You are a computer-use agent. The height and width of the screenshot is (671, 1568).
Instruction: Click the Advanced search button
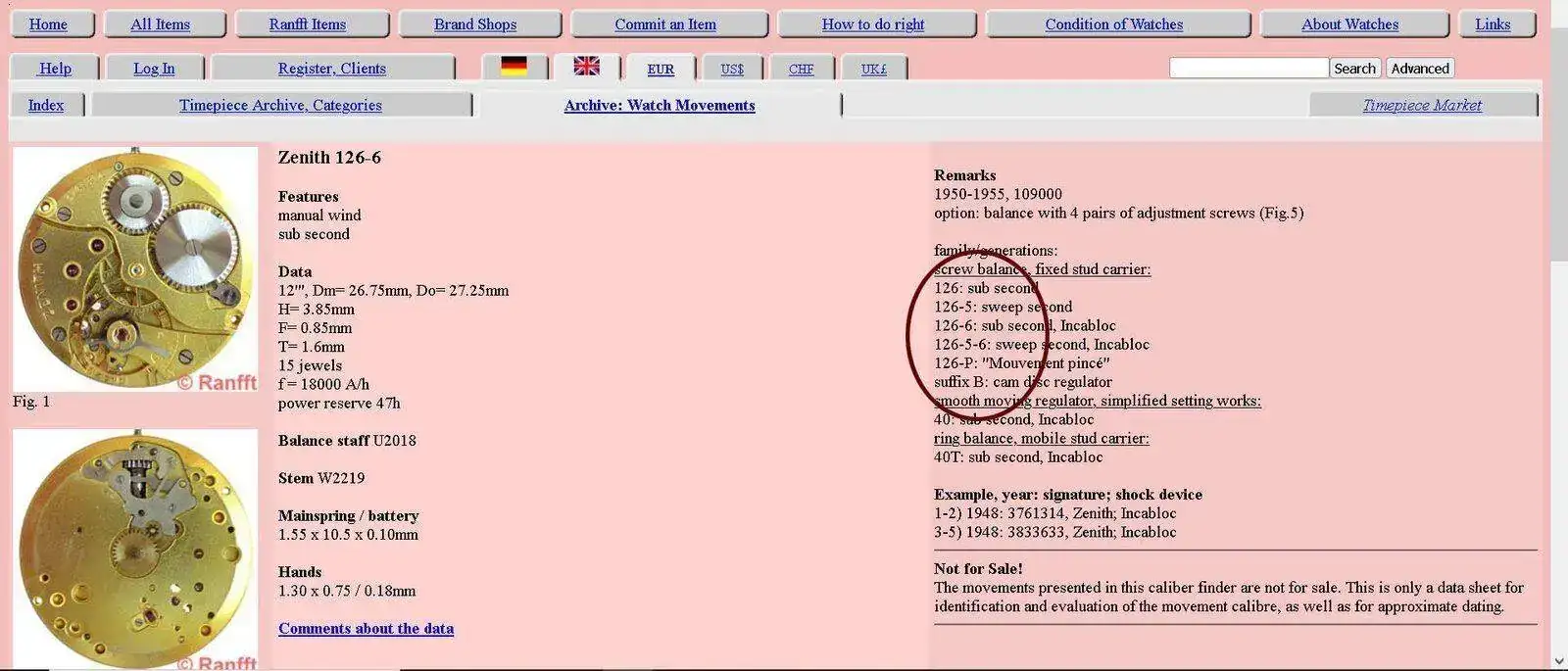[1420, 68]
